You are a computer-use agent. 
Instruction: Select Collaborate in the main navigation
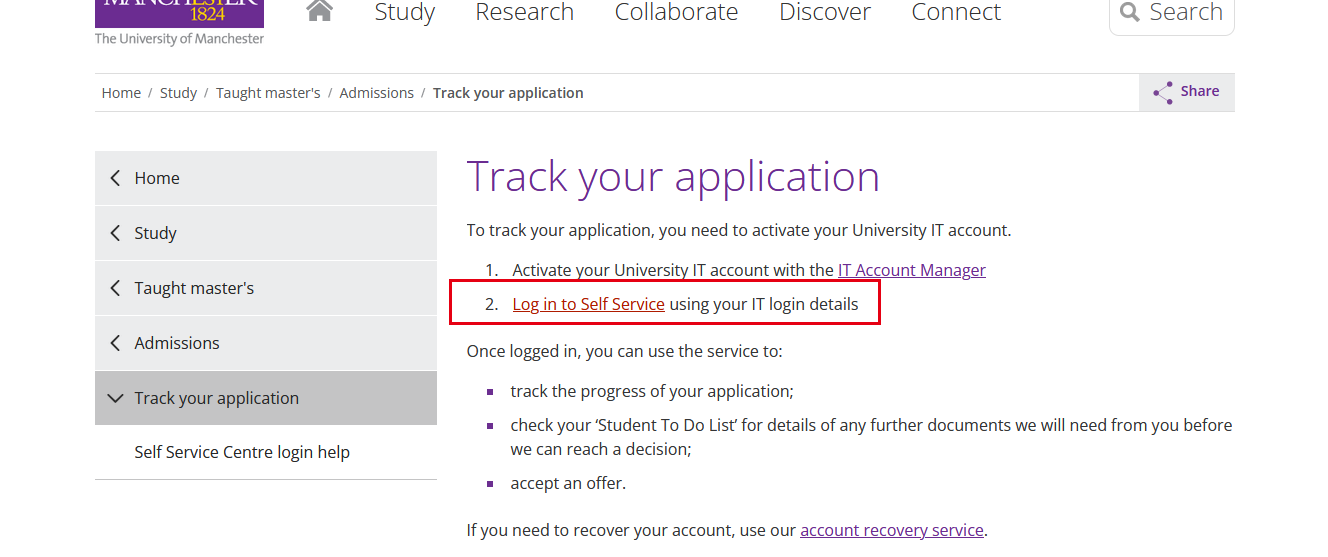click(676, 12)
